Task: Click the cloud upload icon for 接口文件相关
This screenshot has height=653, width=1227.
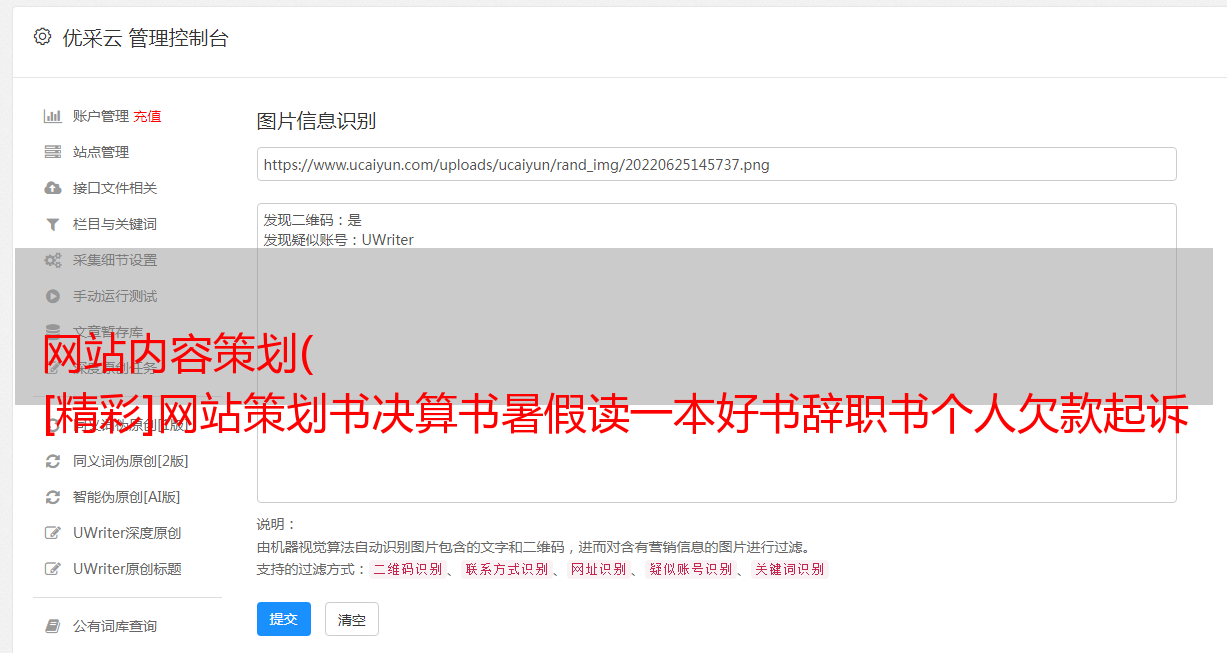Action: (53, 188)
